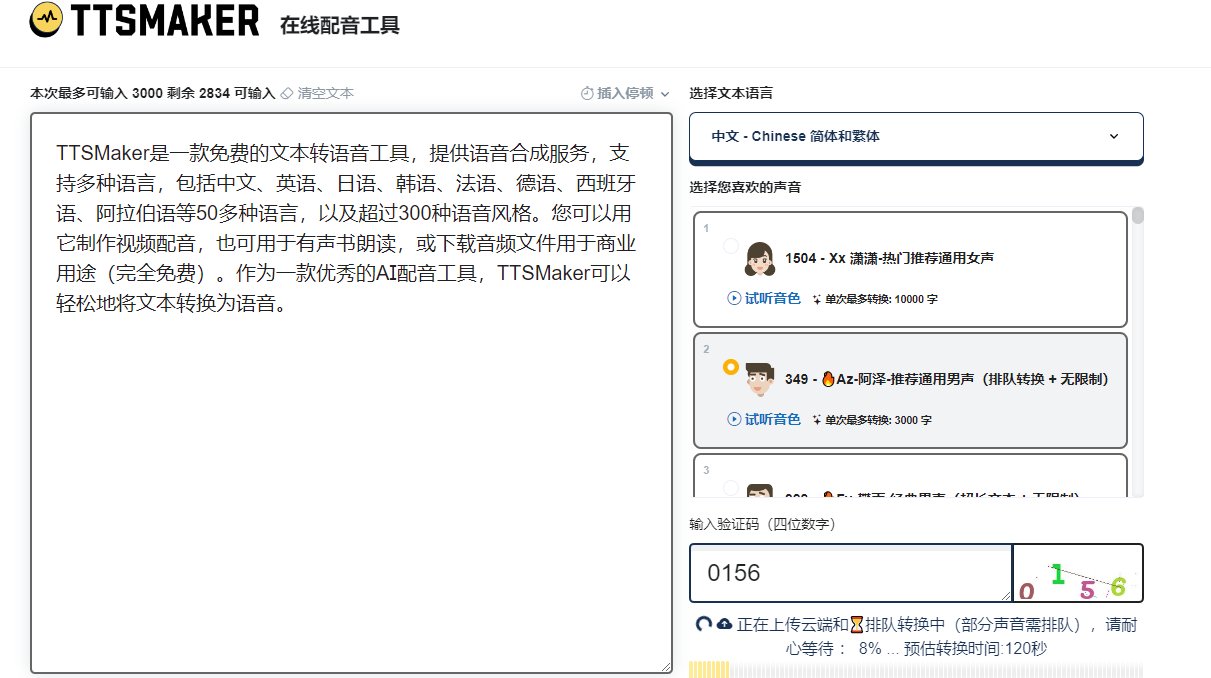Image resolution: width=1211 pixels, height=678 pixels.
Task: Click the TTSMaker logo icon
Action: [45, 21]
